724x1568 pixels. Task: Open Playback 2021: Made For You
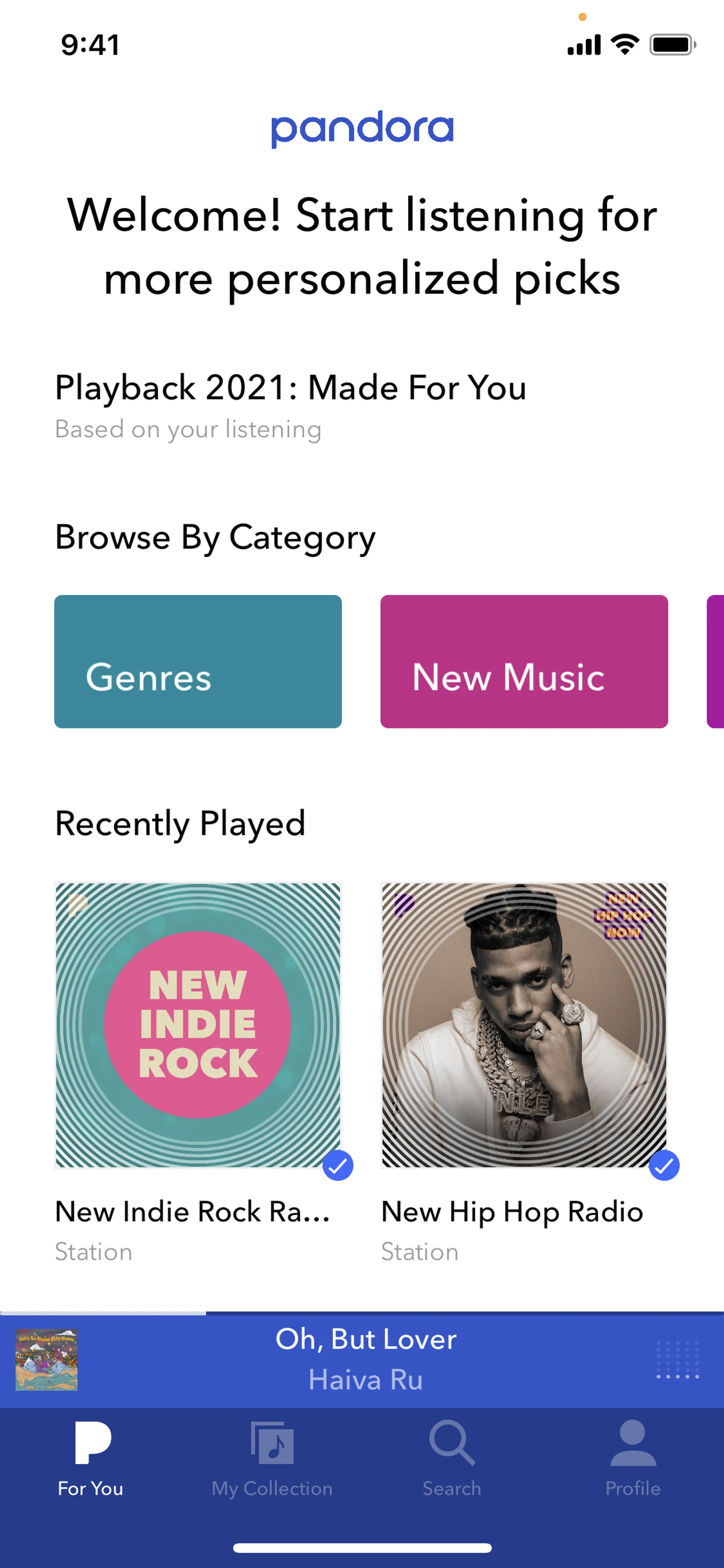[x=290, y=388]
